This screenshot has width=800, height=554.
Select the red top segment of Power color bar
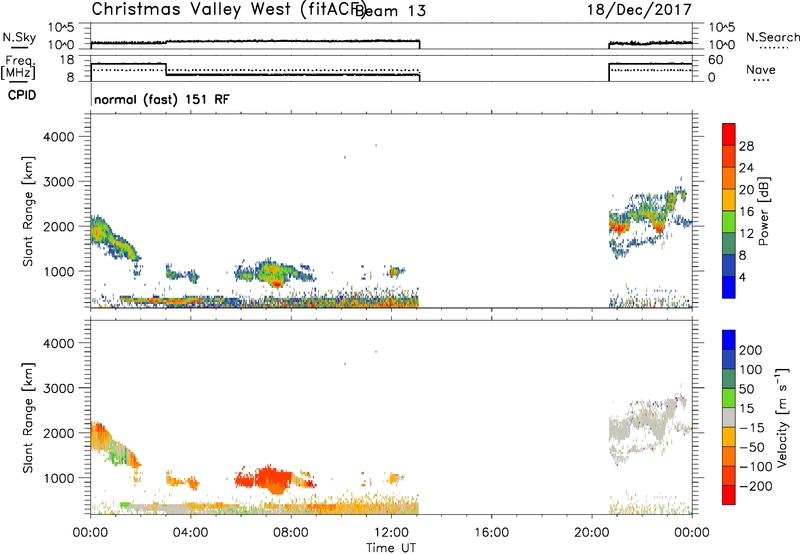coord(729,134)
